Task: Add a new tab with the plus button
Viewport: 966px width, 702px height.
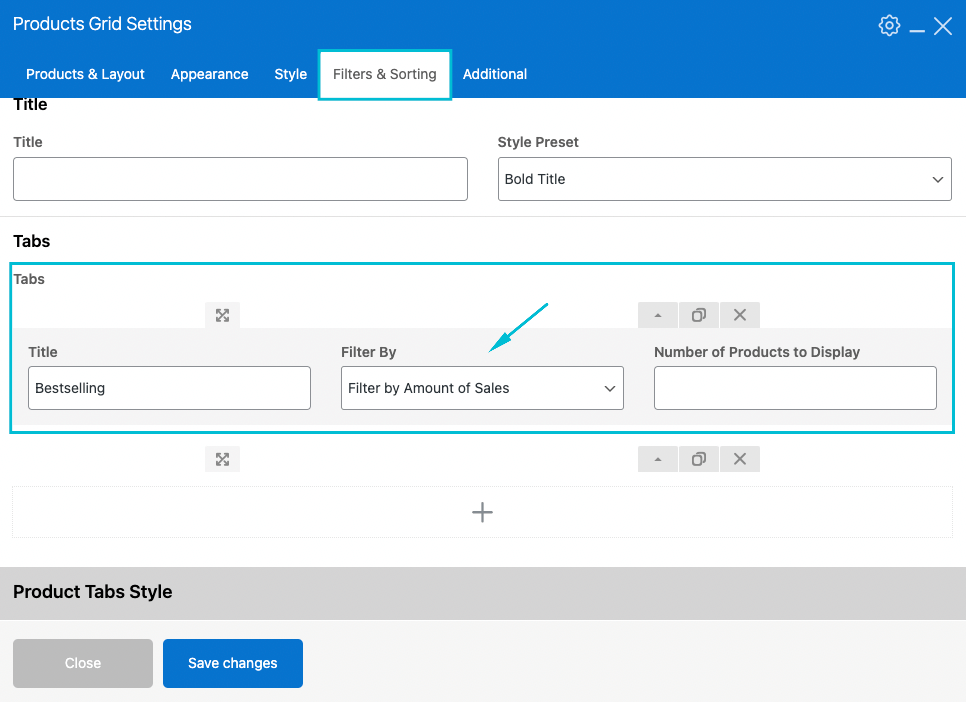Action: [x=482, y=512]
